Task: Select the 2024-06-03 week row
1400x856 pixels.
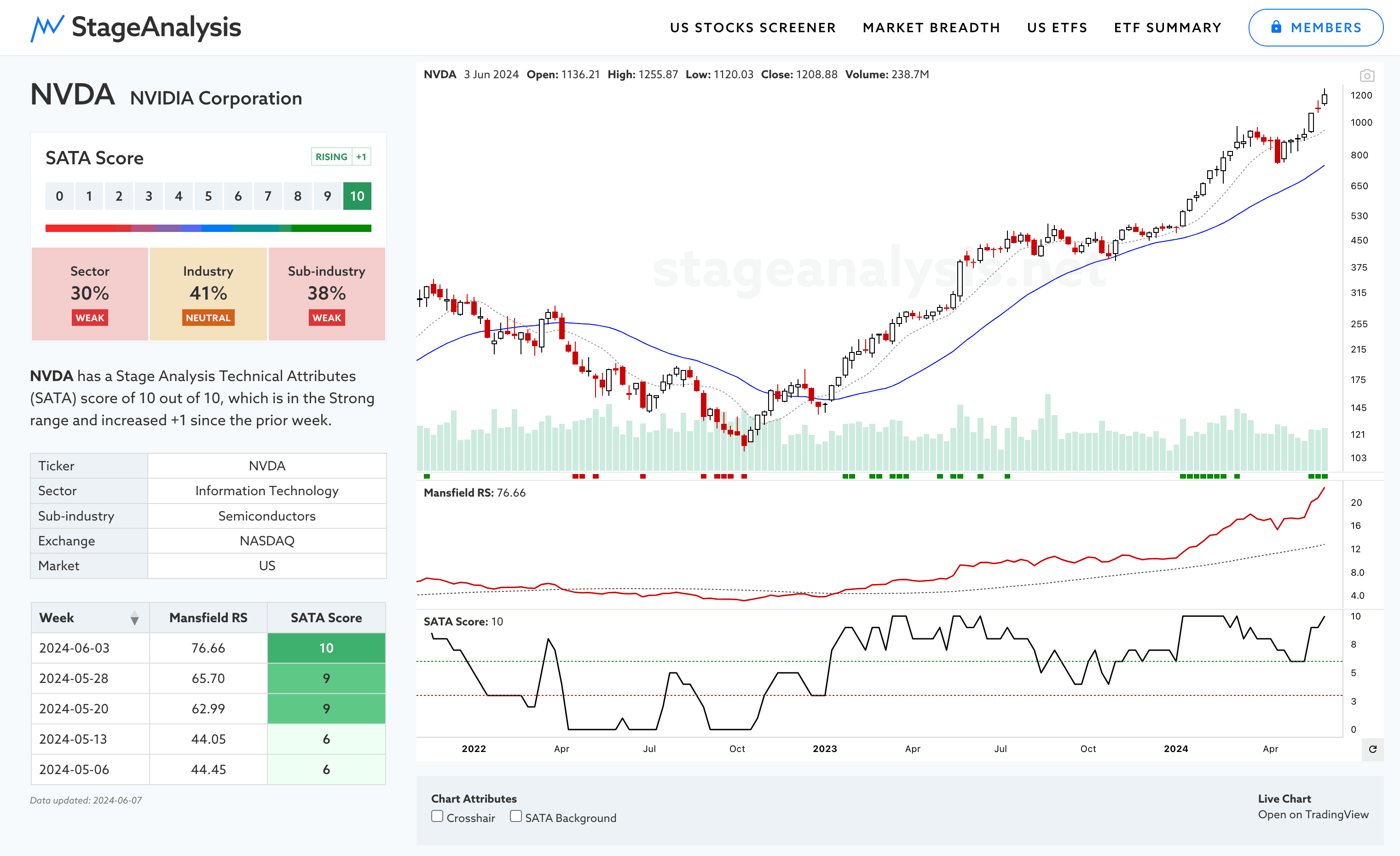Action: coord(208,648)
